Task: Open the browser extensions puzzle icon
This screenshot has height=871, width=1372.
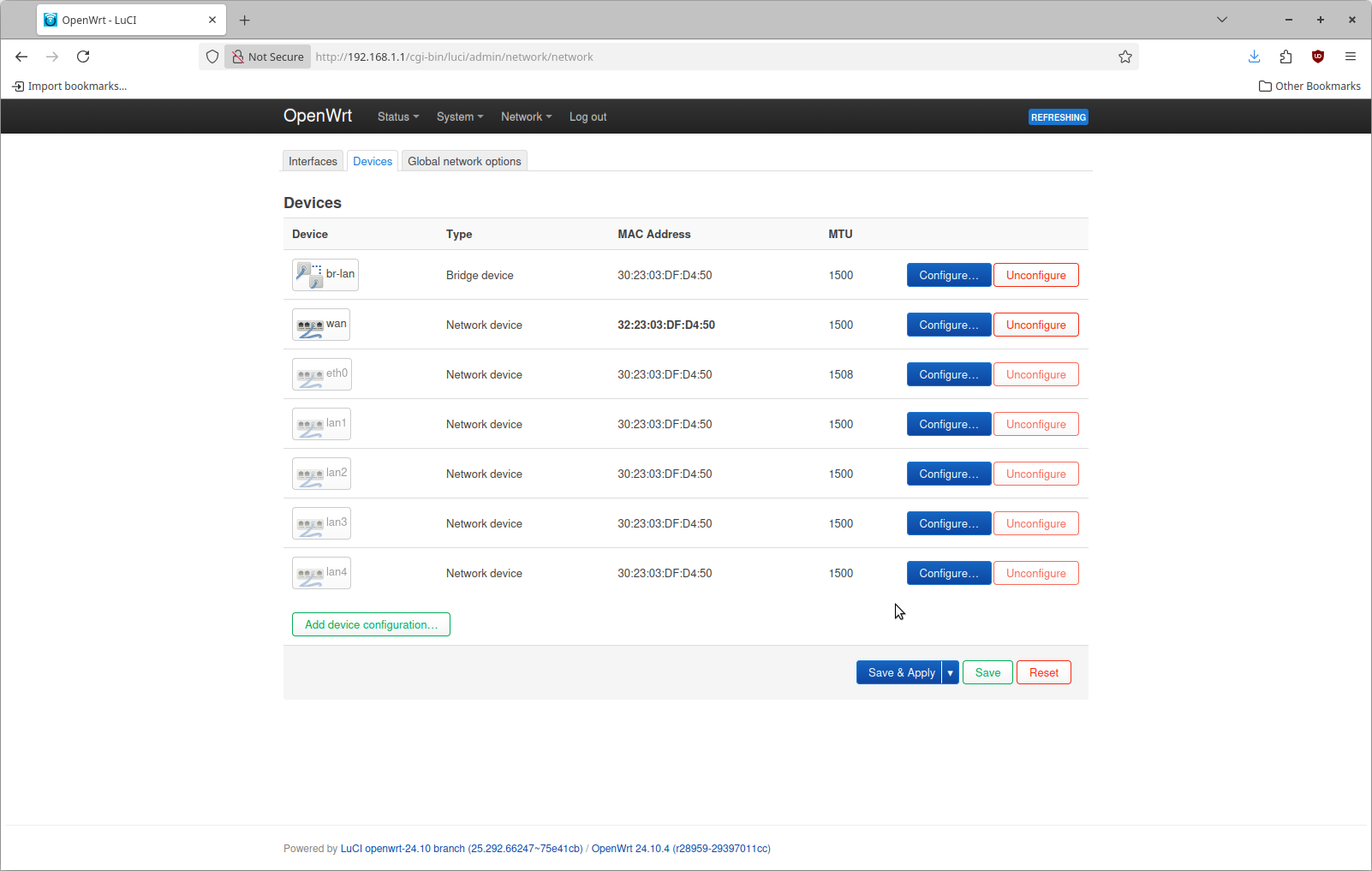Action: [1286, 57]
